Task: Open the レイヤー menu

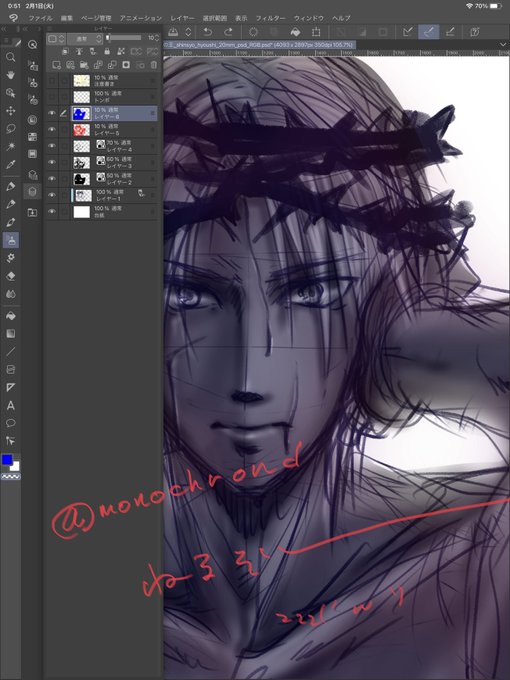Action: 182,18
